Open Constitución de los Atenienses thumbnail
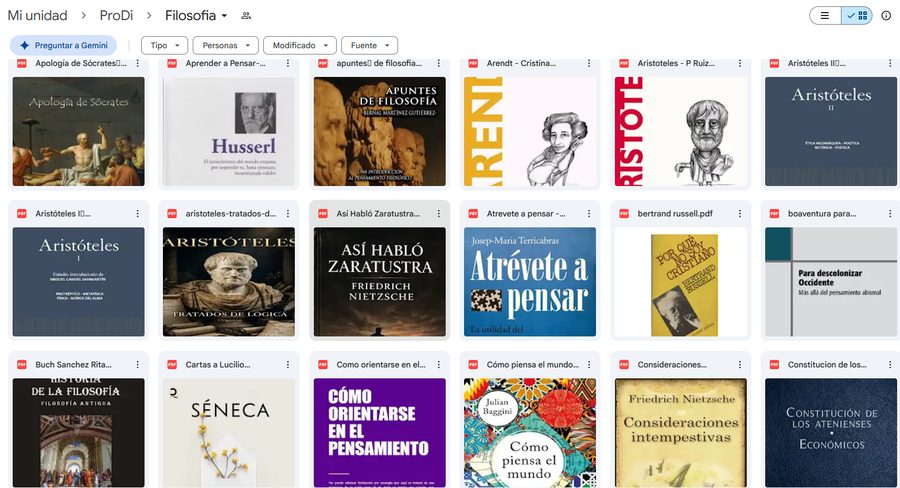This screenshot has width=900, height=488. click(x=831, y=432)
